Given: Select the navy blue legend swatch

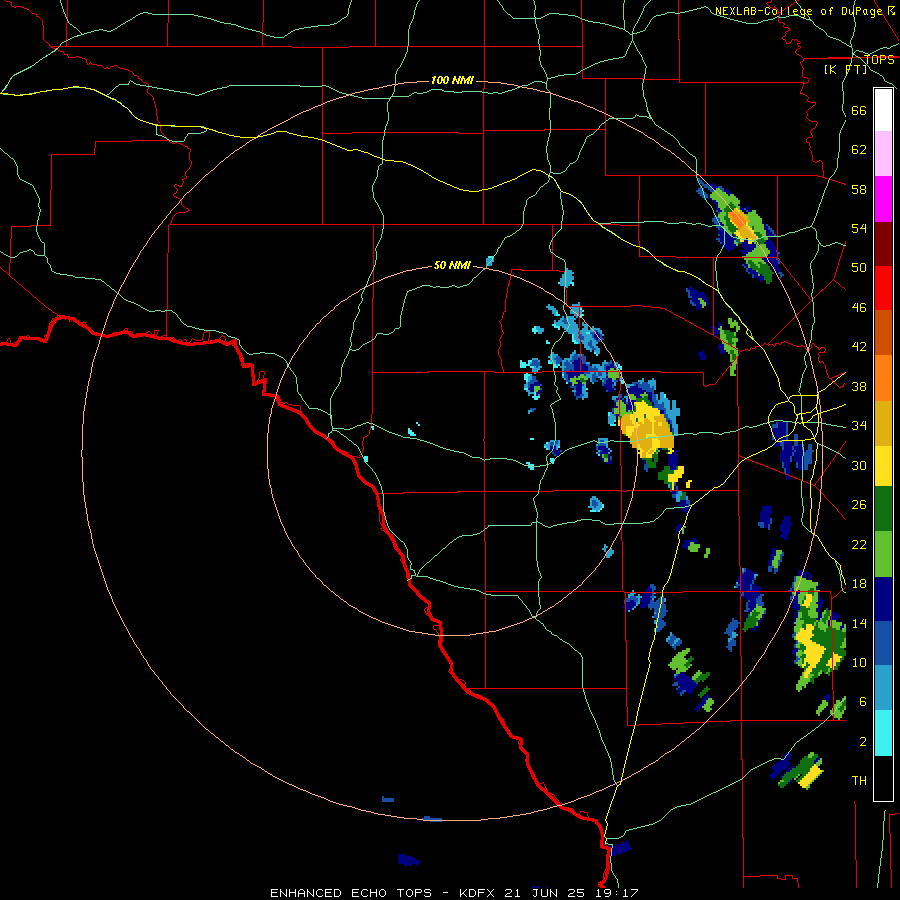Looking at the screenshot, I should click(883, 599).
